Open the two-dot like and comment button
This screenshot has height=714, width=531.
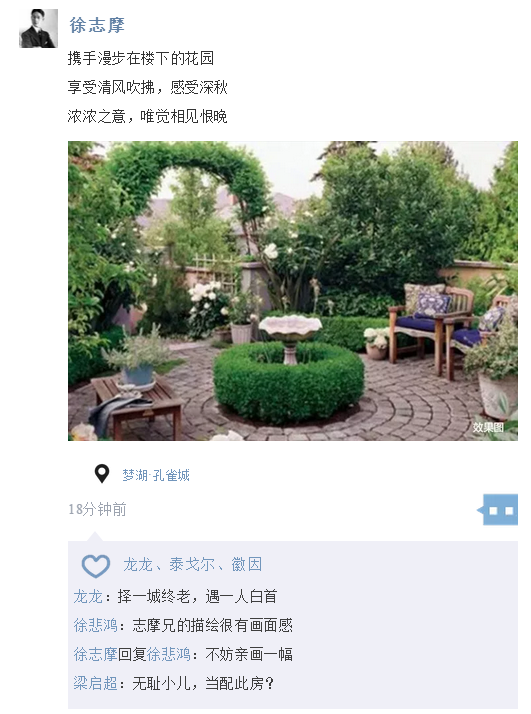point(498,510)
